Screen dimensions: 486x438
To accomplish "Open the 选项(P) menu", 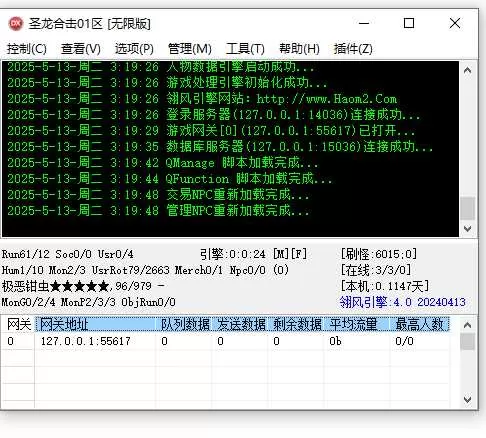I will [134, 49].
